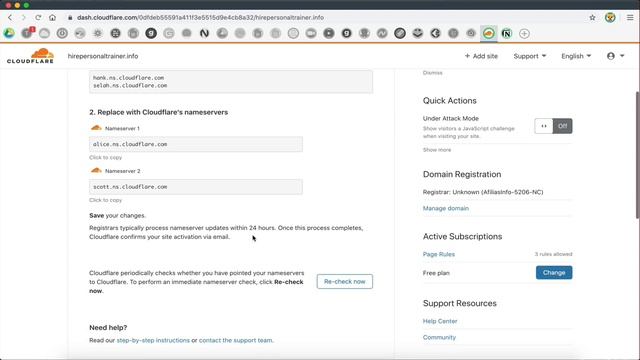Viewport: 640px width, 360px height.
Task: Open the account user icon menu
Action: [615, 56]
